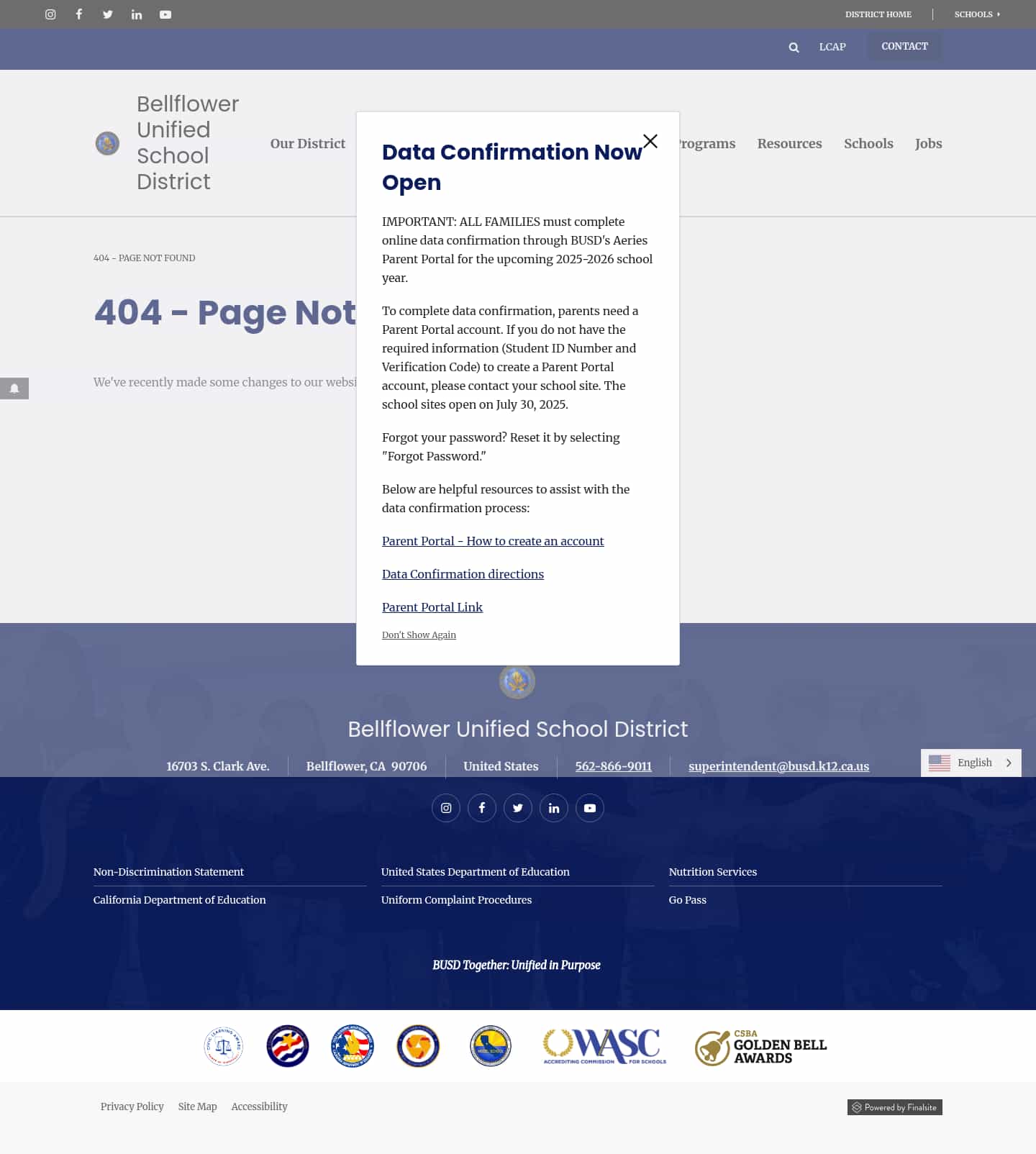This screenshot has width=1036, height=1154.
Task: Open YouTube from the footer social icons
Action: point(590,808)
